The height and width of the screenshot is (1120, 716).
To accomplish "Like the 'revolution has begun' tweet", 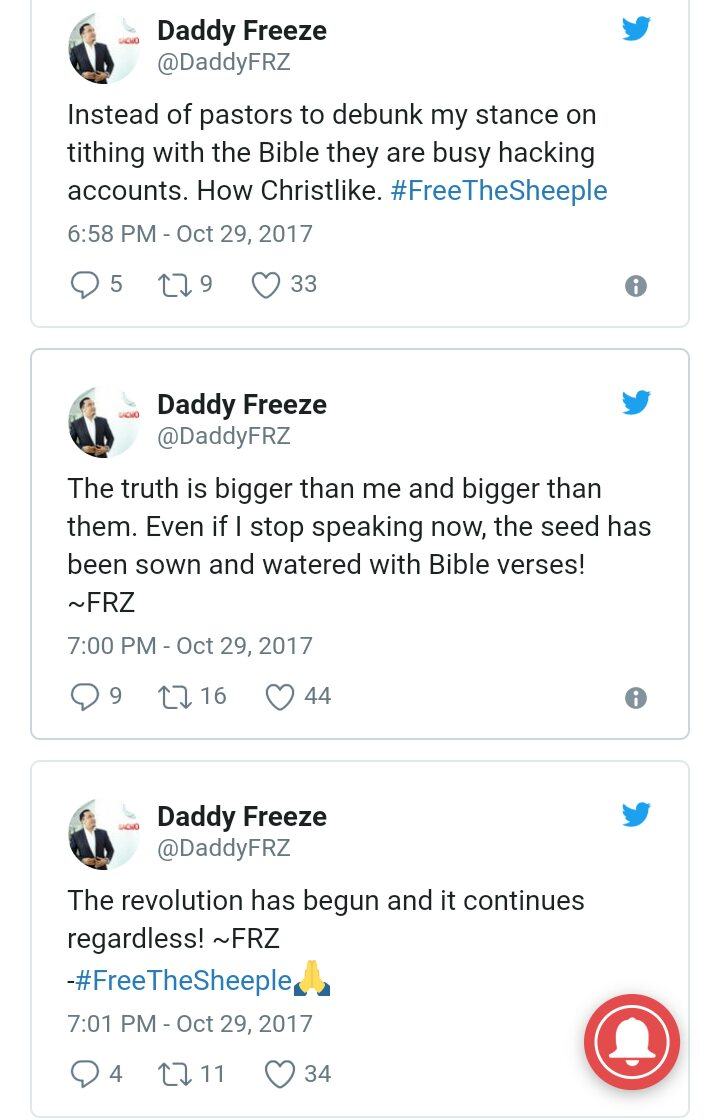I will tap(279, 1074).
